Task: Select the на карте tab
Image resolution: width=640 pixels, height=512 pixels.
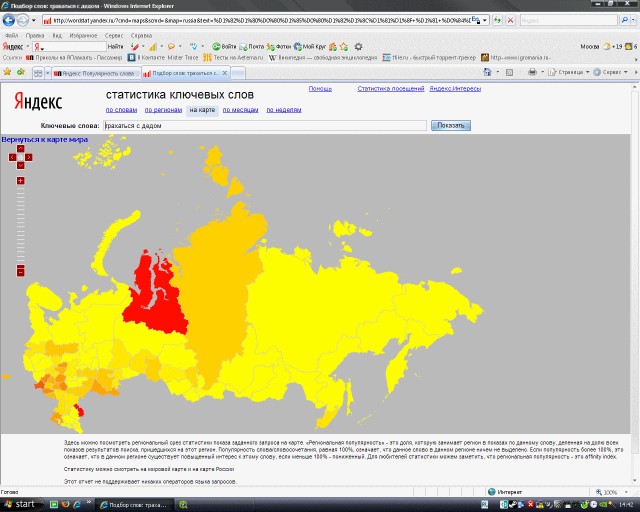Action: [x=202, y=110]
